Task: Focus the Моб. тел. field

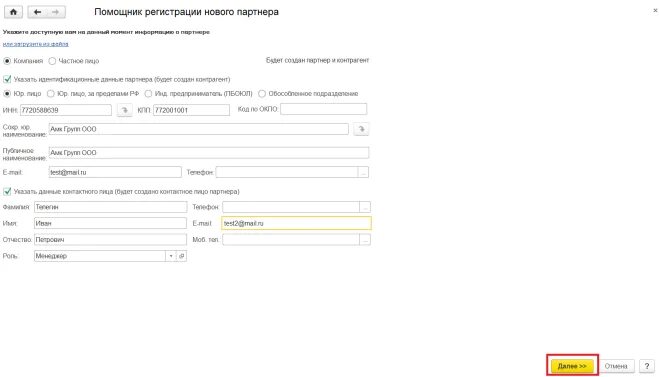Action: coord(291,240)
